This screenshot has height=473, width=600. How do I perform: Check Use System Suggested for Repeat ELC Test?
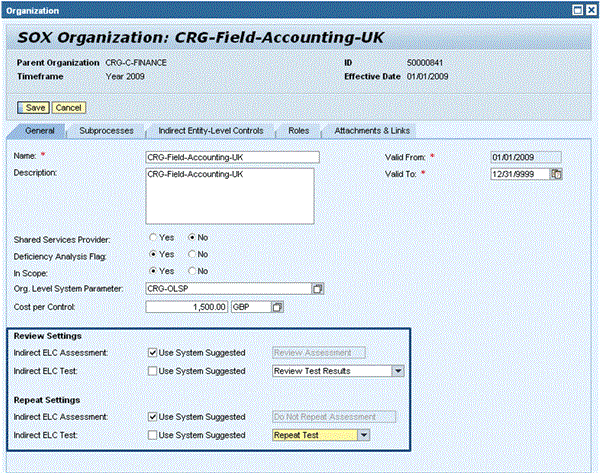[x=152, y=435]
